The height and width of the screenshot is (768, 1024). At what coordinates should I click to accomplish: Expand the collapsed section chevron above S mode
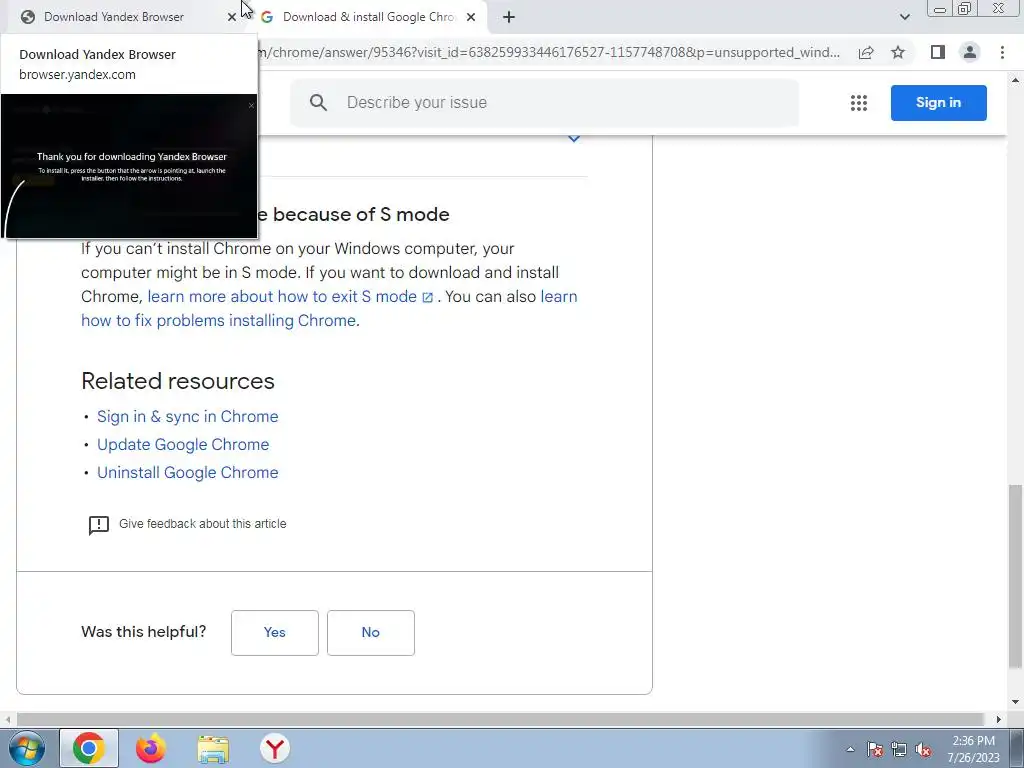574,138
